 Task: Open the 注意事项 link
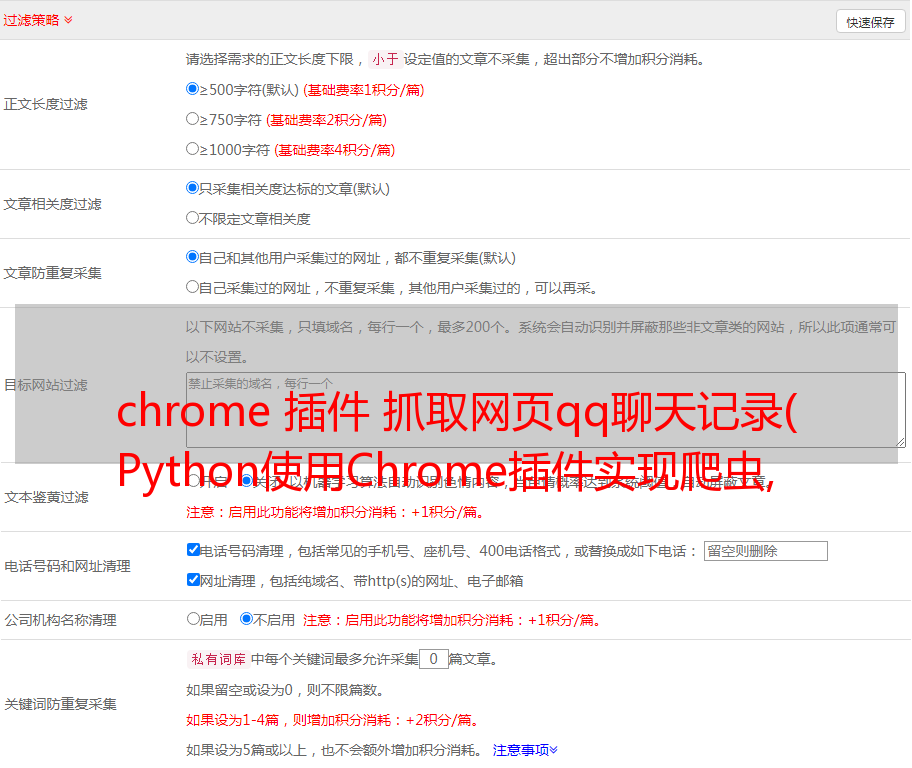[525, 750]
